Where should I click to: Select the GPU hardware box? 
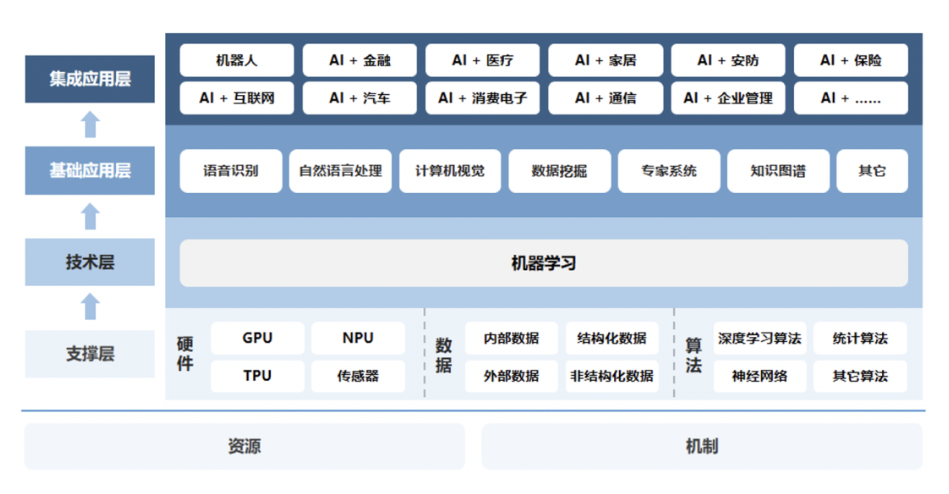click(x=257, y=338)
